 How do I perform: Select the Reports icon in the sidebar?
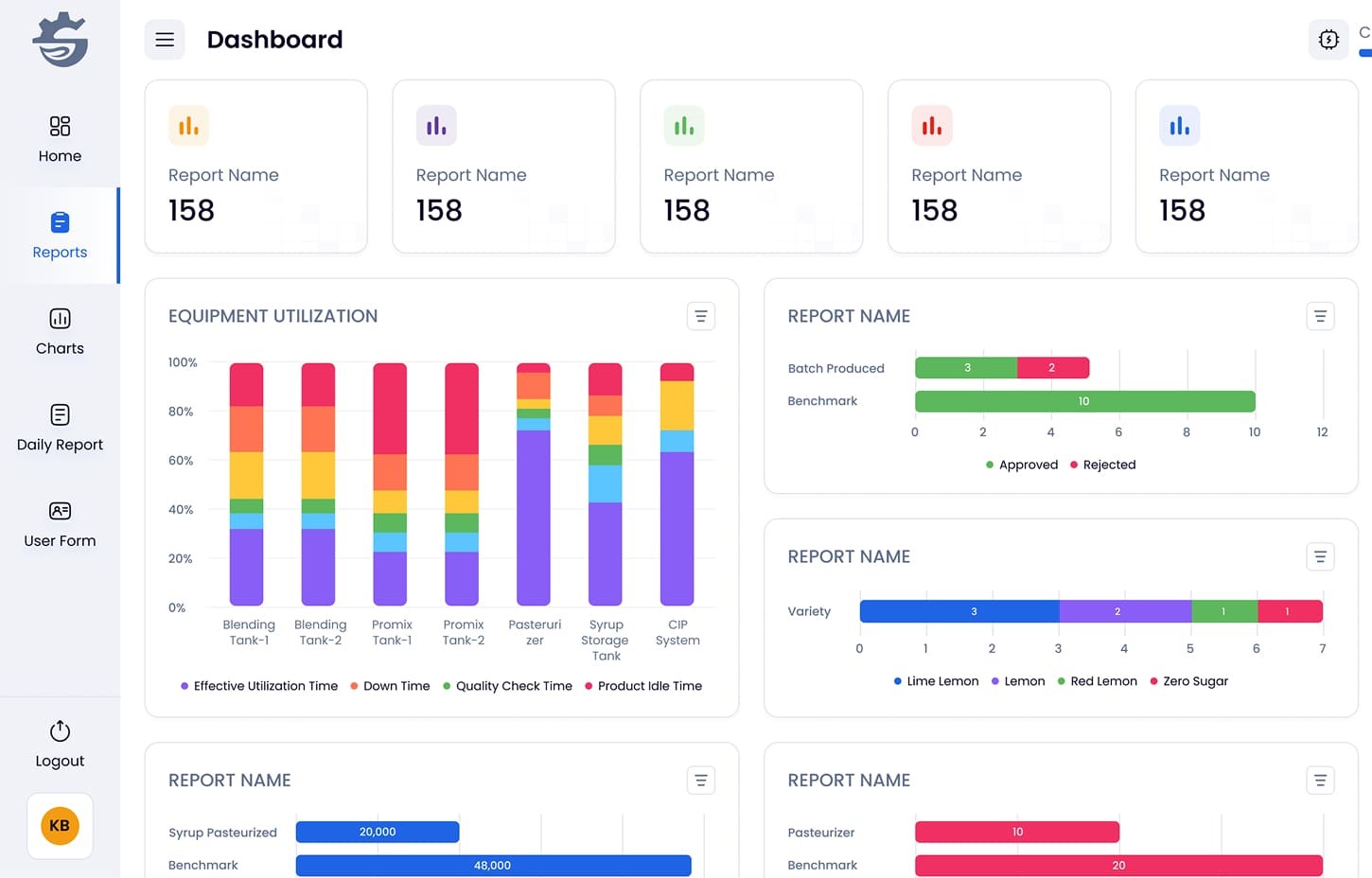coord(60,223)
